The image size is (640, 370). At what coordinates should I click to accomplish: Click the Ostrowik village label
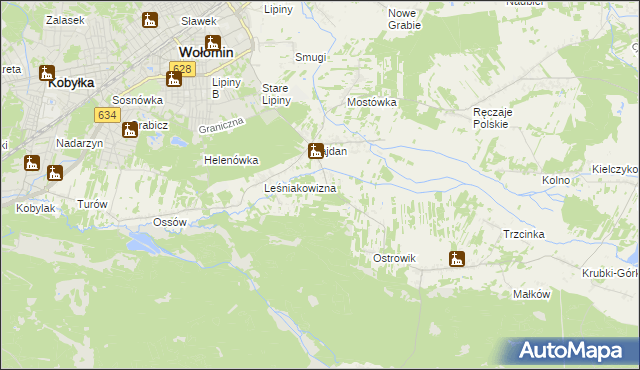coord(394,258)
